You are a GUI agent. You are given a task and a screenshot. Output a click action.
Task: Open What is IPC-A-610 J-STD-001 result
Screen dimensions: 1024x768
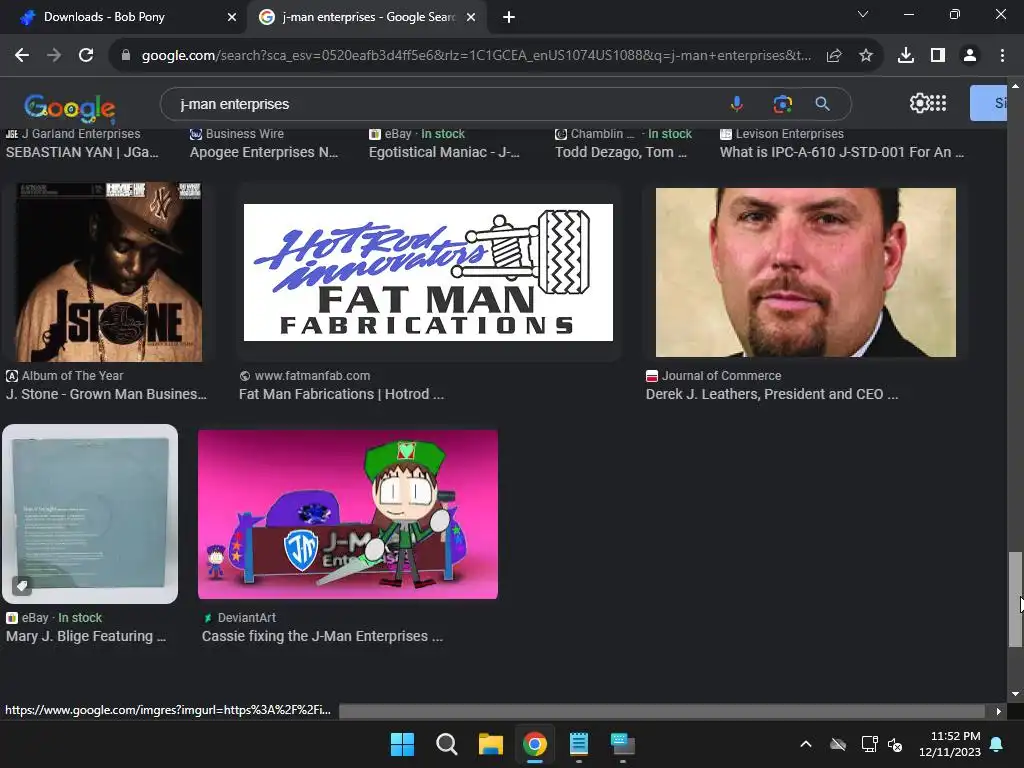point(842,152)
